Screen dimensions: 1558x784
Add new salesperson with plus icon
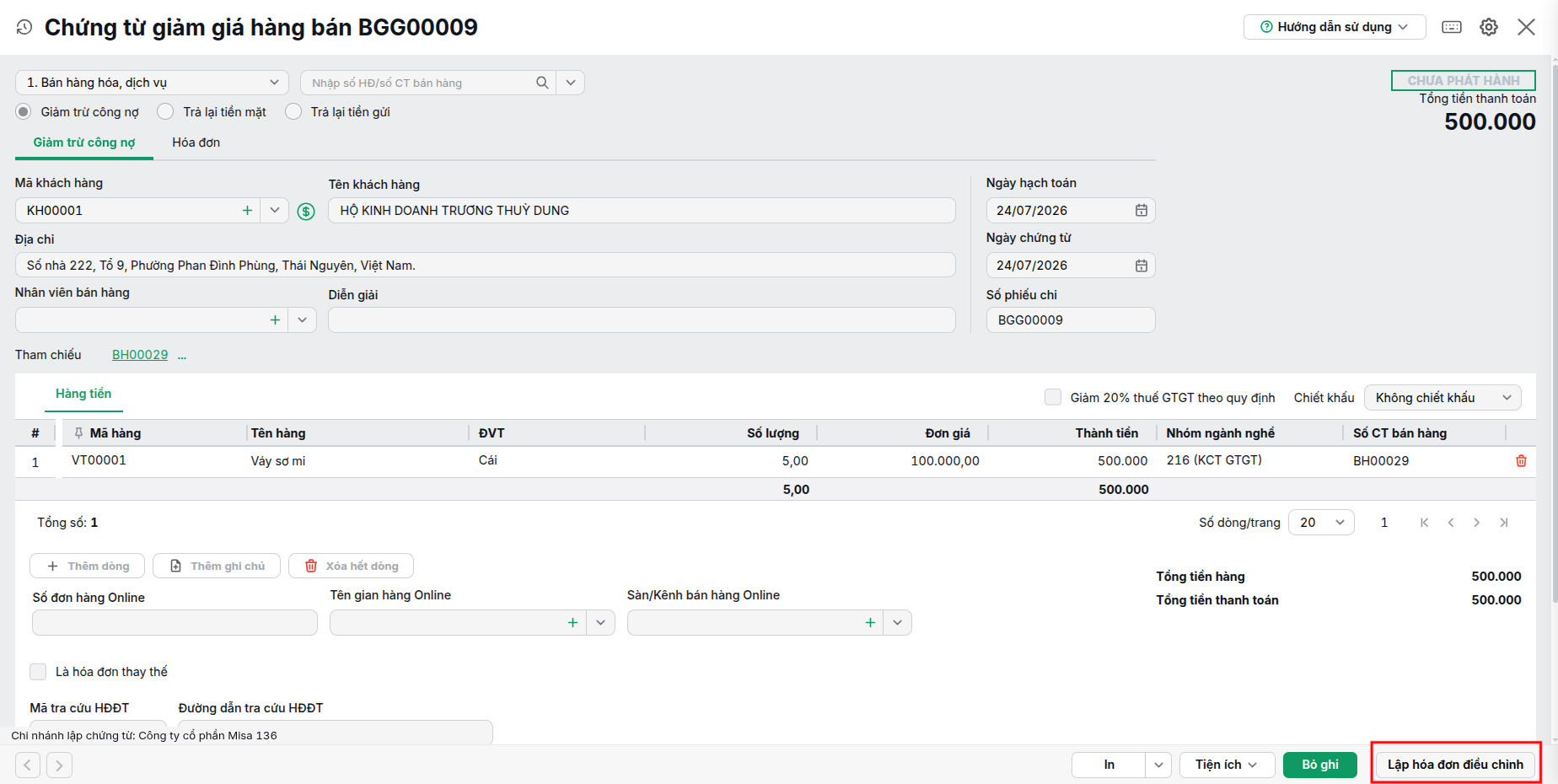tap(275, 320)
